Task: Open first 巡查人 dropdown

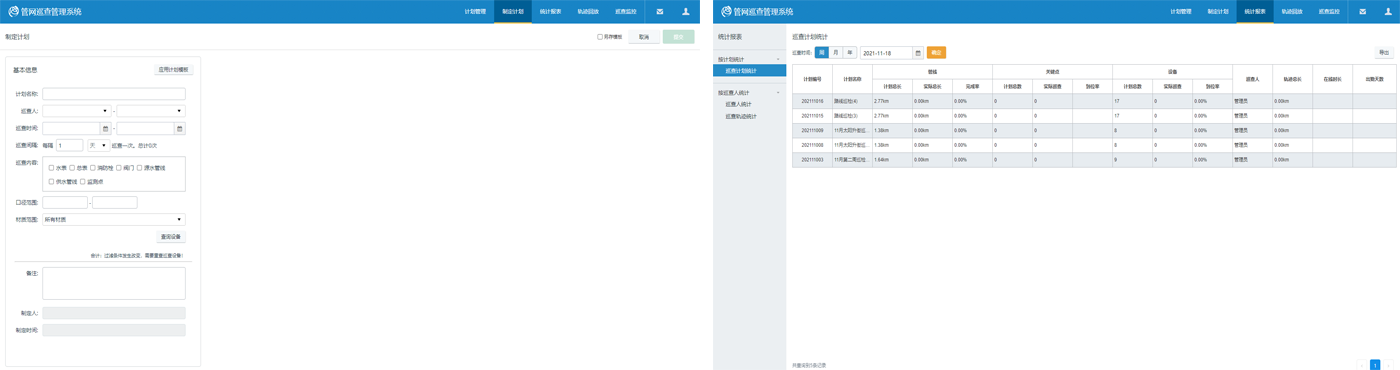Action: (76, 111)
